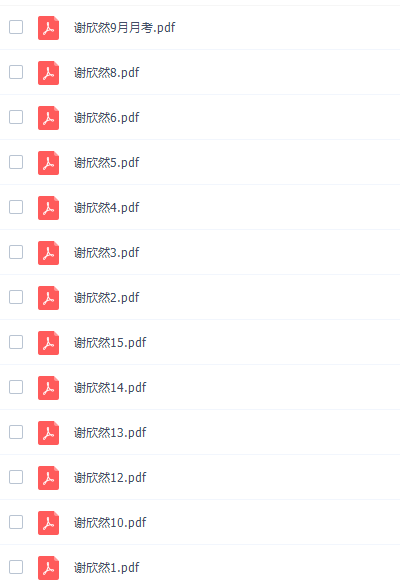Click the PDF icon beside 谢欣然13.pdf
Viewport: 400px width, 580px height.
click(48, 433)
